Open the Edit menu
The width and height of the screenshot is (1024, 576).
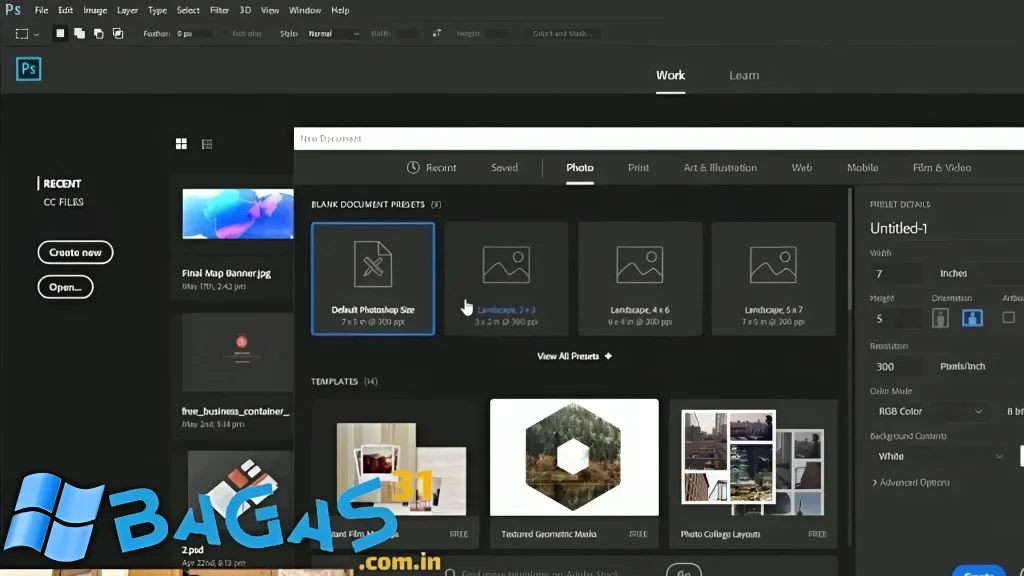tap(65, 10)
